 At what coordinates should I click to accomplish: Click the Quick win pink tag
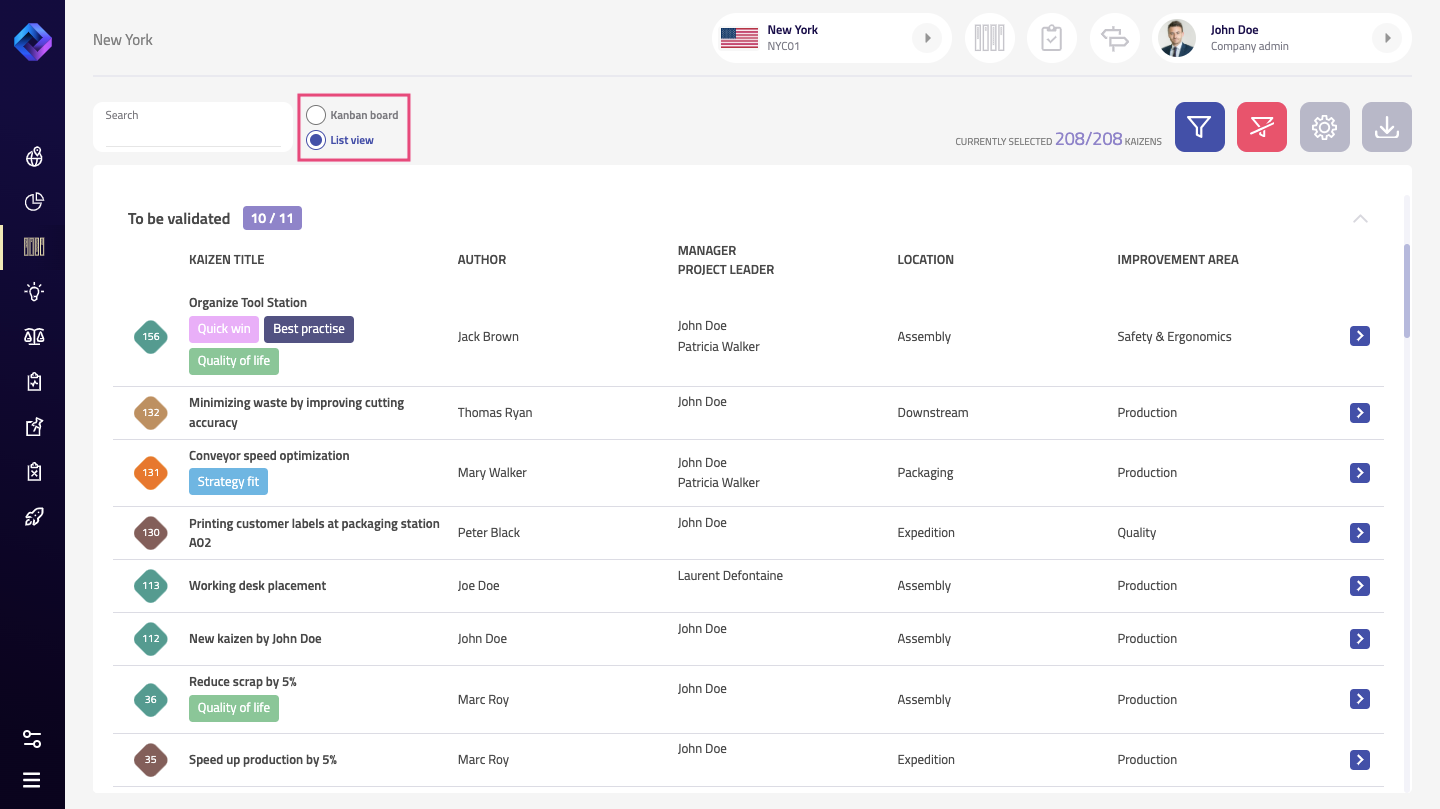[x=224, y=329]
